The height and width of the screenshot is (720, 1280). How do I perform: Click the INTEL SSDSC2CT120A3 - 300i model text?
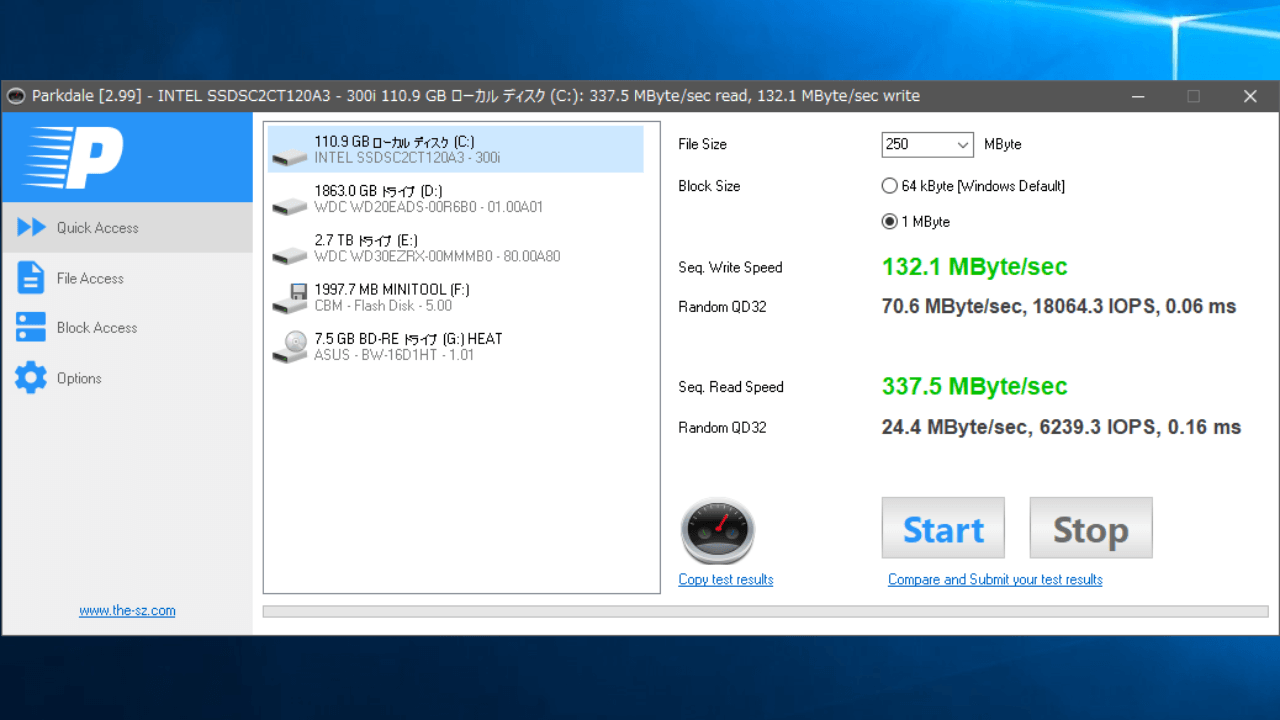point(407,158)
